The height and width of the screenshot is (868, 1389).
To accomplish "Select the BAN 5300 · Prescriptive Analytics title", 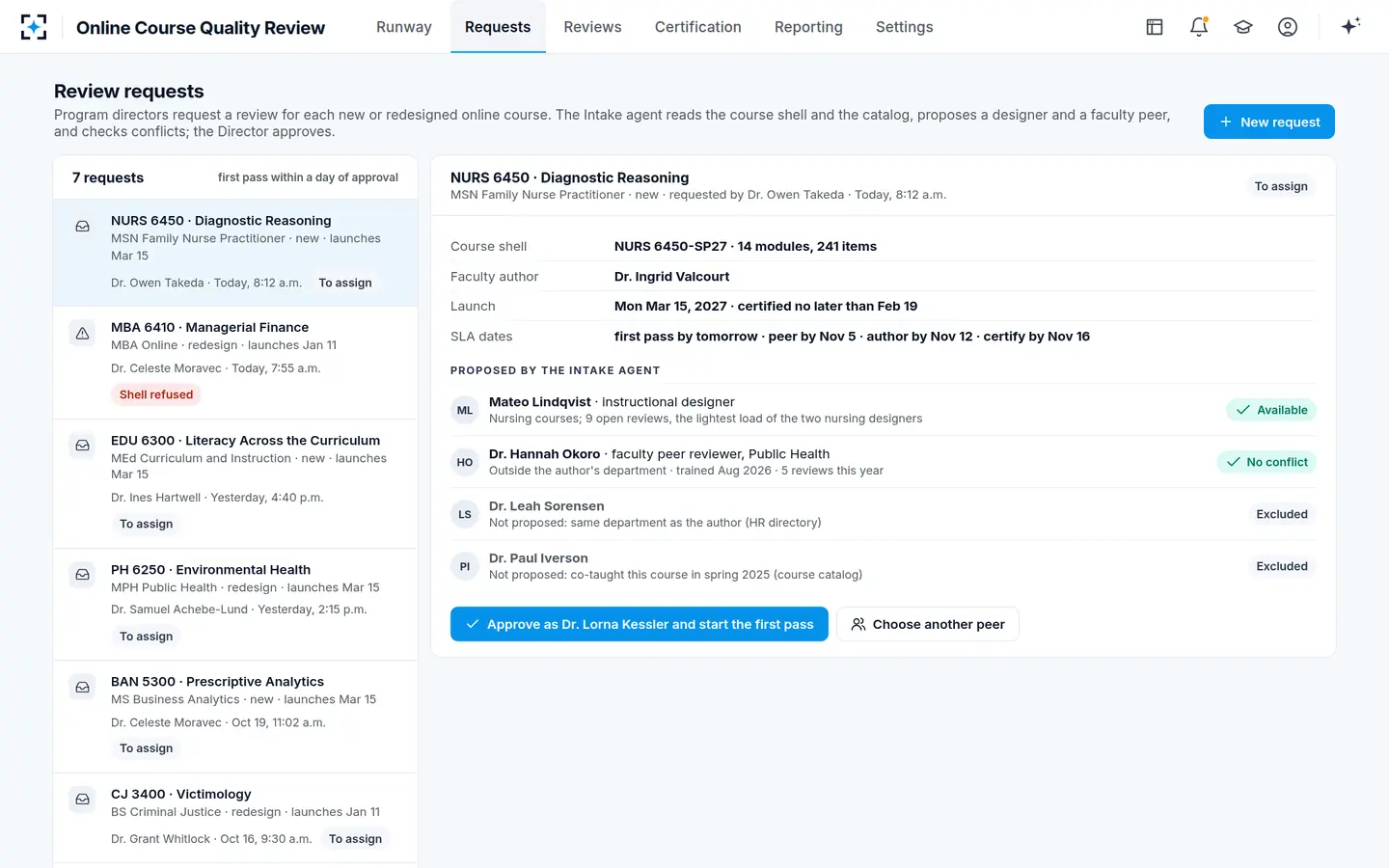I will pos(218,682).
